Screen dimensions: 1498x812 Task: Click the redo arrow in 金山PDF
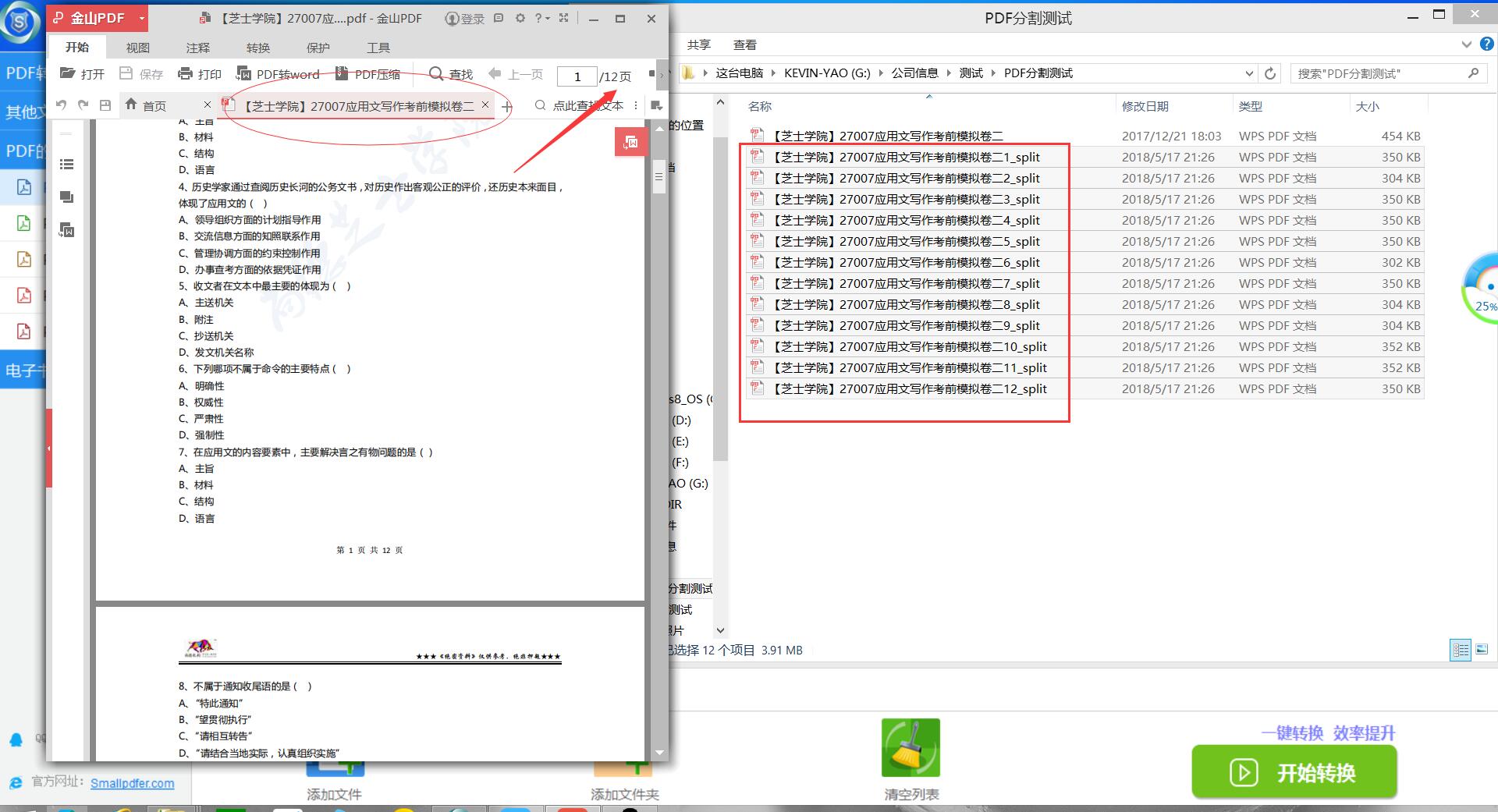83,105
